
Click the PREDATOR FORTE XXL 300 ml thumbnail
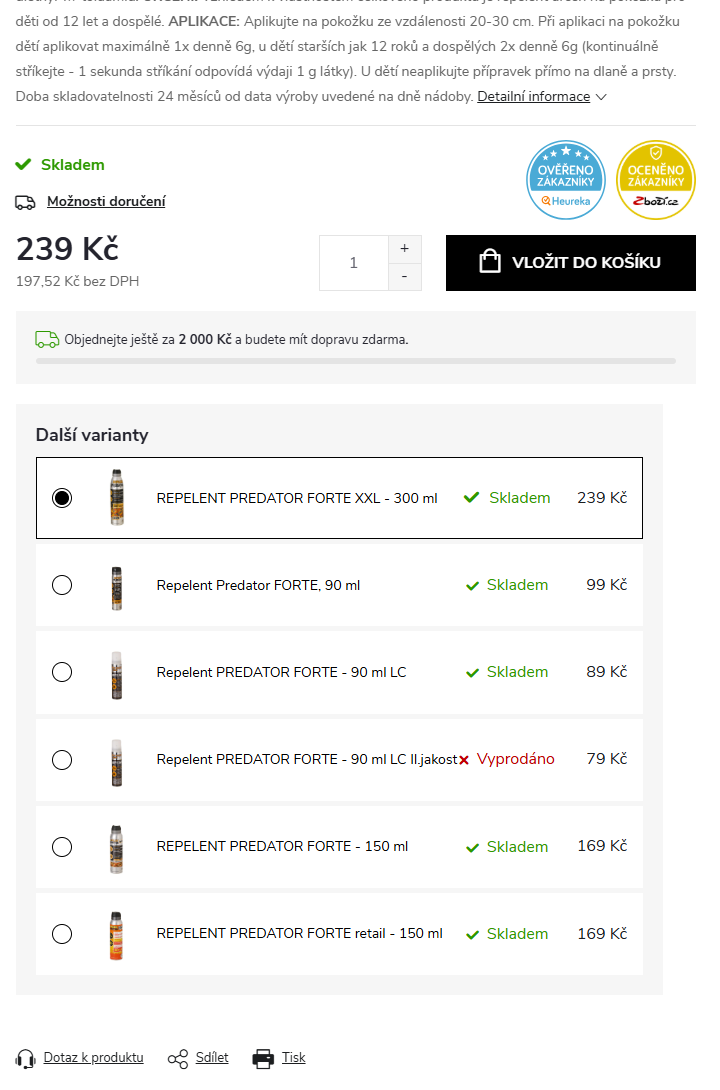117,498
